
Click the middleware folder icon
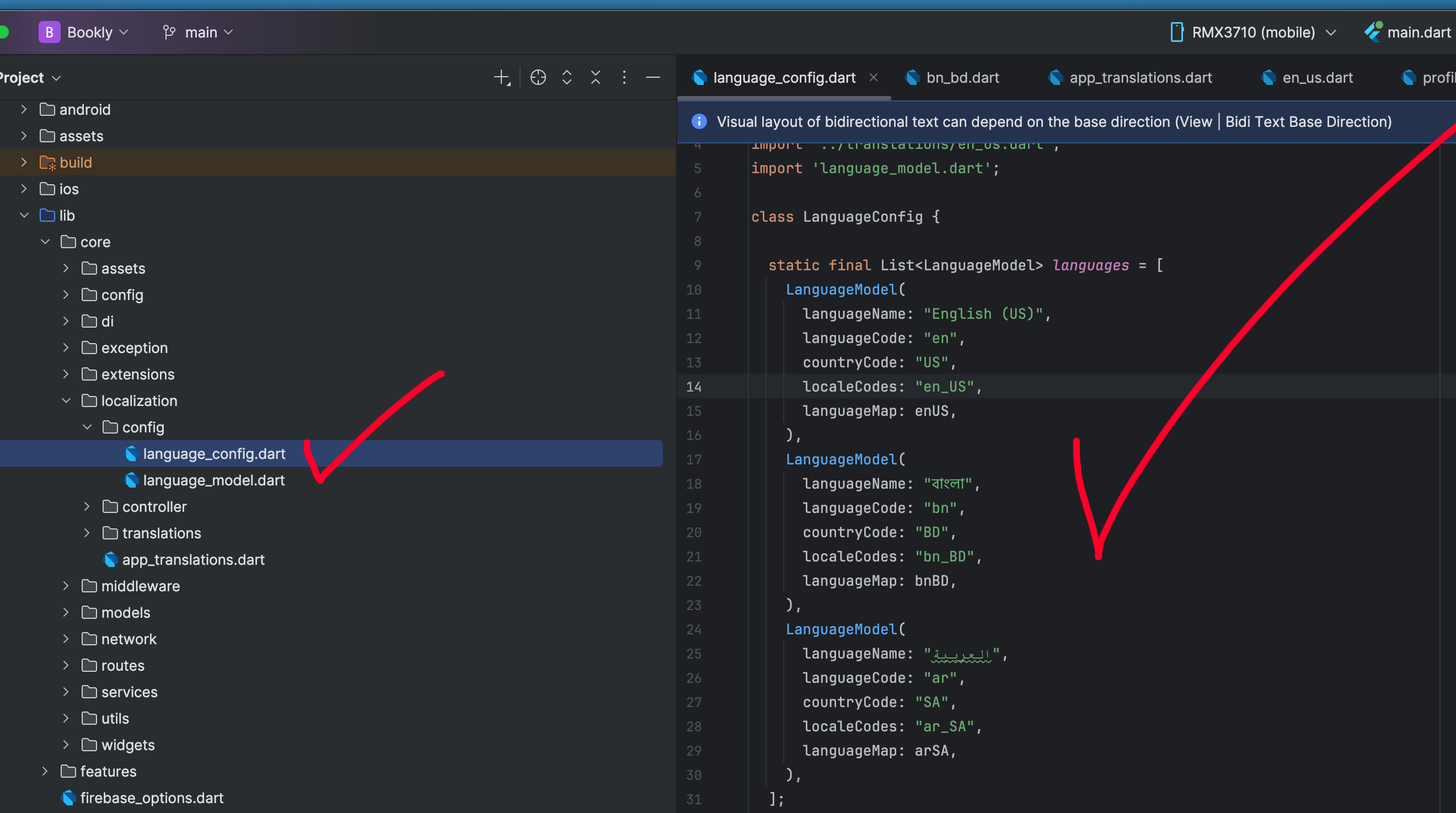click(89, 586)
